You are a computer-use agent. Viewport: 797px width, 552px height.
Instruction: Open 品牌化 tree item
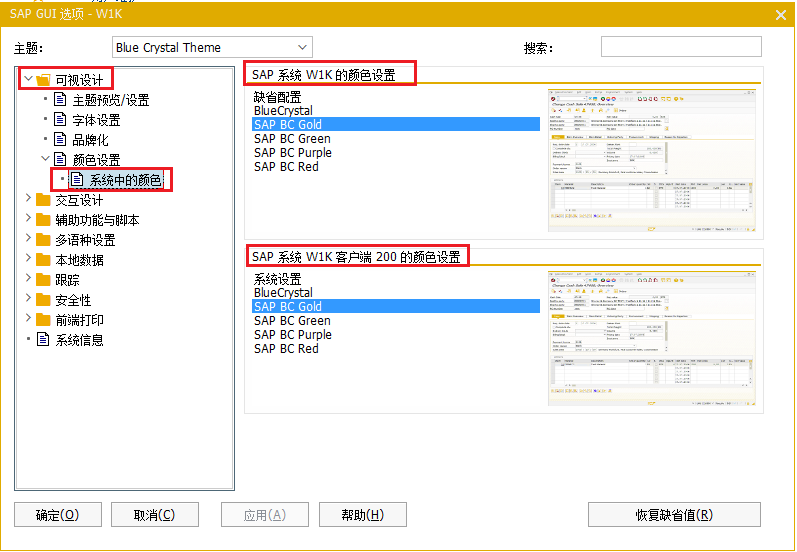point(90,140)
